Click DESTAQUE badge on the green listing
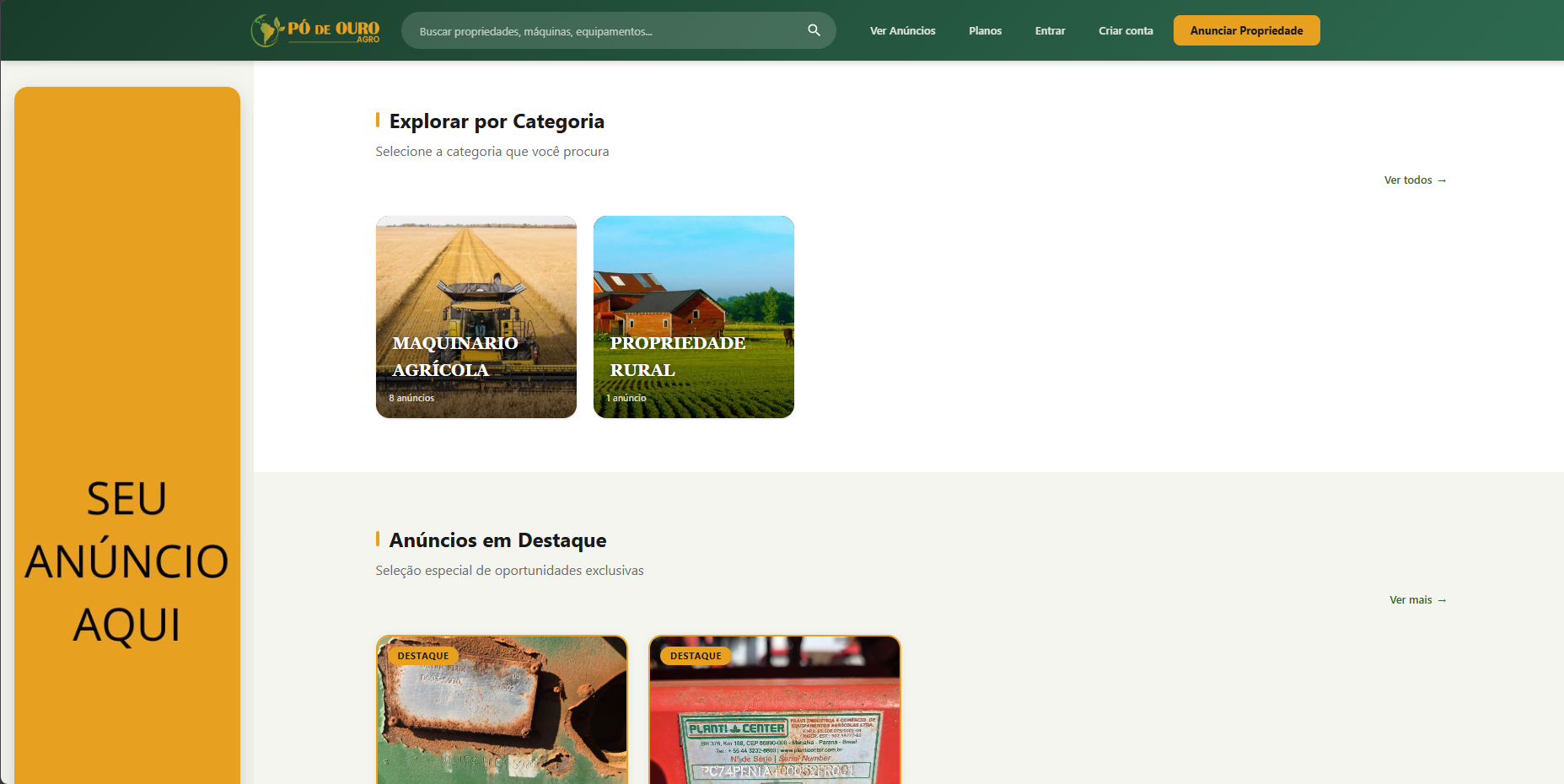Screen dimensions: 1564x784 coord(423,656)
